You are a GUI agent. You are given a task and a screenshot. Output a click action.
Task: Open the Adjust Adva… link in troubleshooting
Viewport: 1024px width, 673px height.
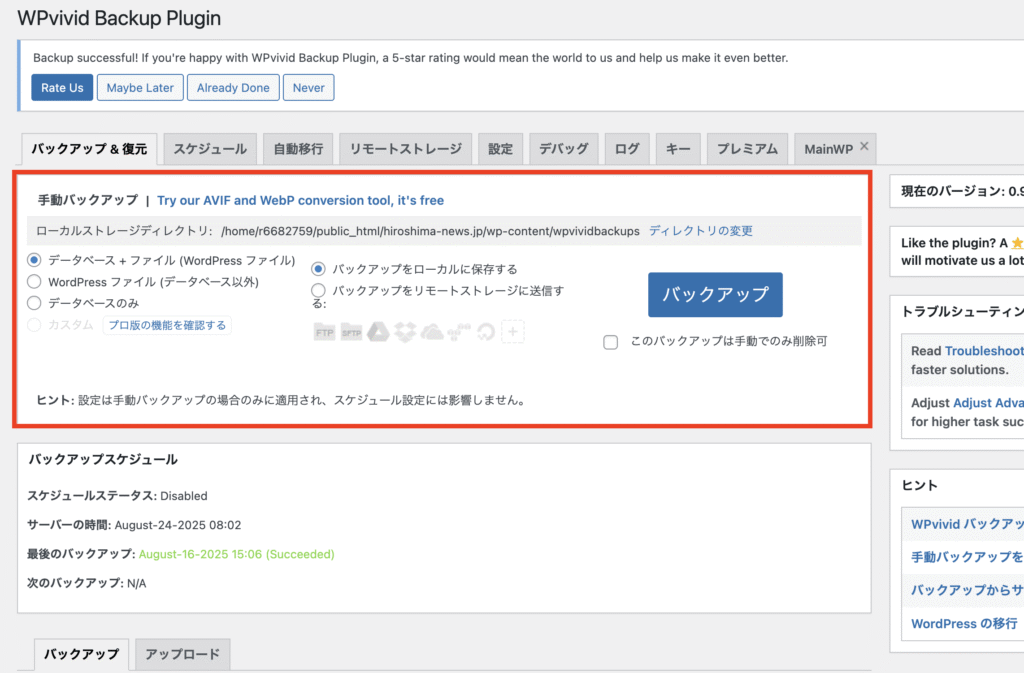tap(989, 403)
